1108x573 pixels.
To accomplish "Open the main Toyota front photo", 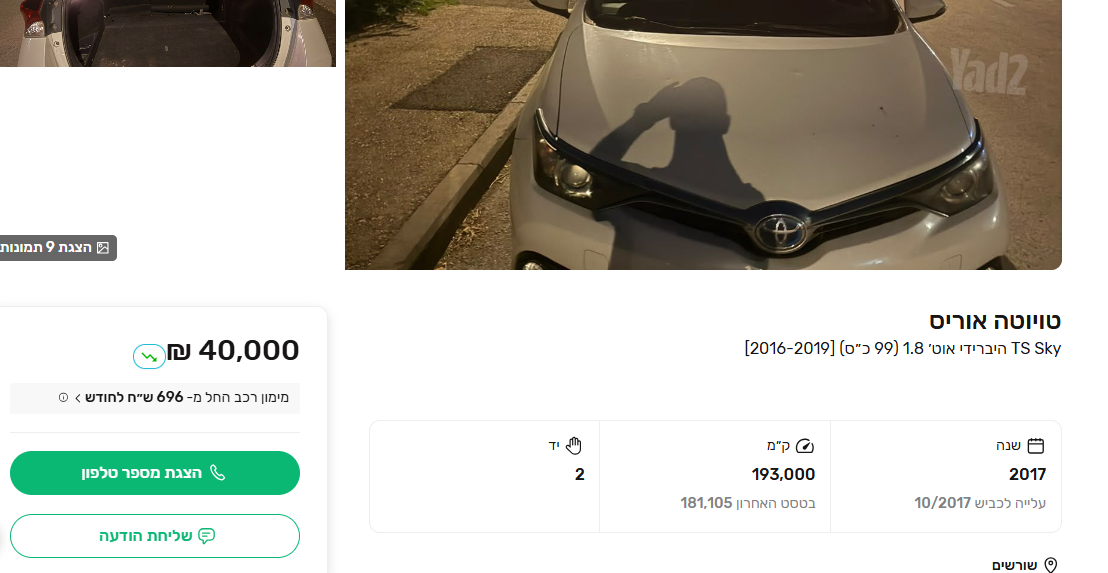I will pyautogui.click(x=703, y=134).
